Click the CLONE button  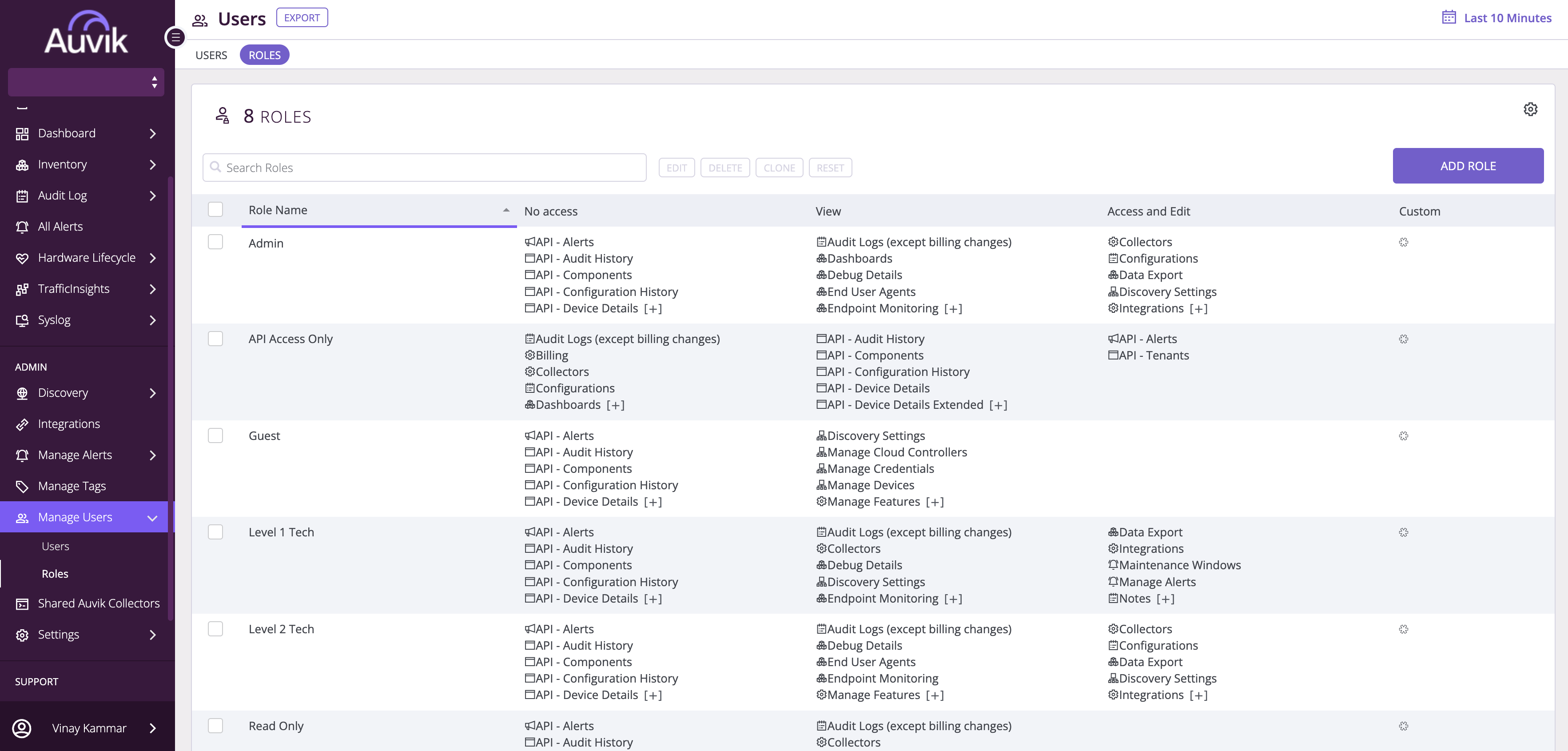(x=779, y=168)
